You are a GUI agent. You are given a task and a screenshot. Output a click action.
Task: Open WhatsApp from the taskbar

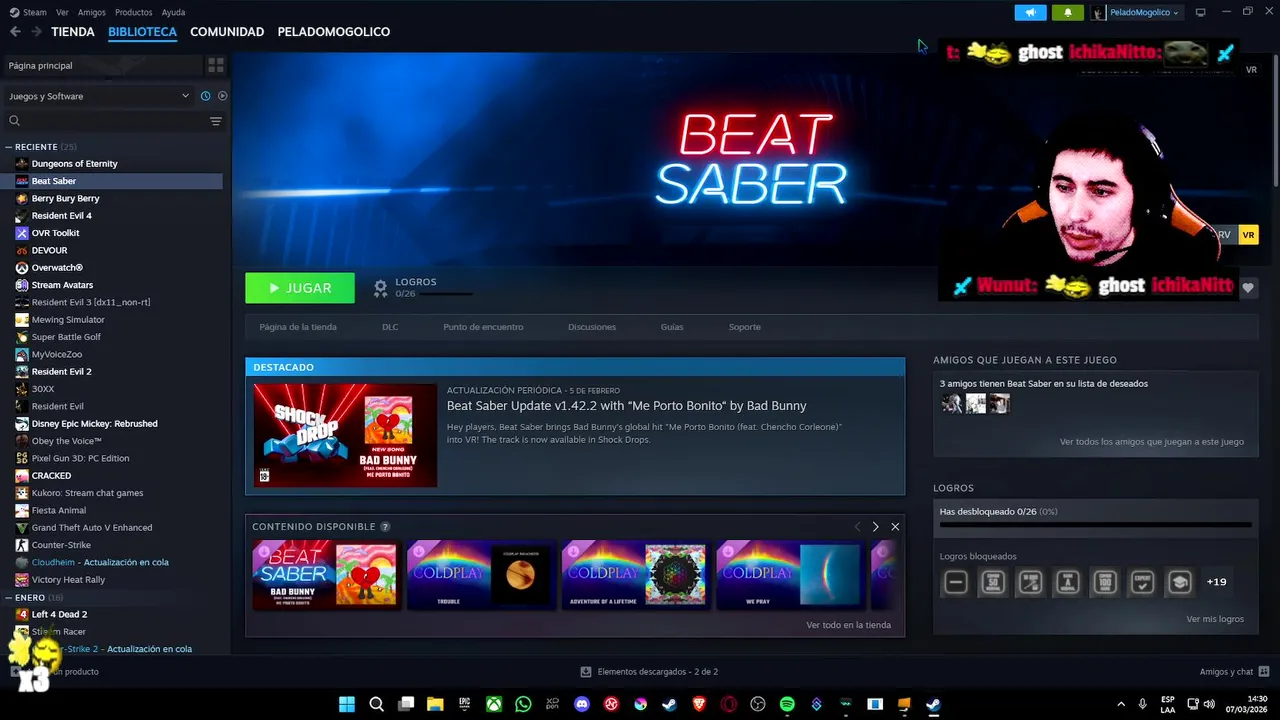click(x=523, y=704)
